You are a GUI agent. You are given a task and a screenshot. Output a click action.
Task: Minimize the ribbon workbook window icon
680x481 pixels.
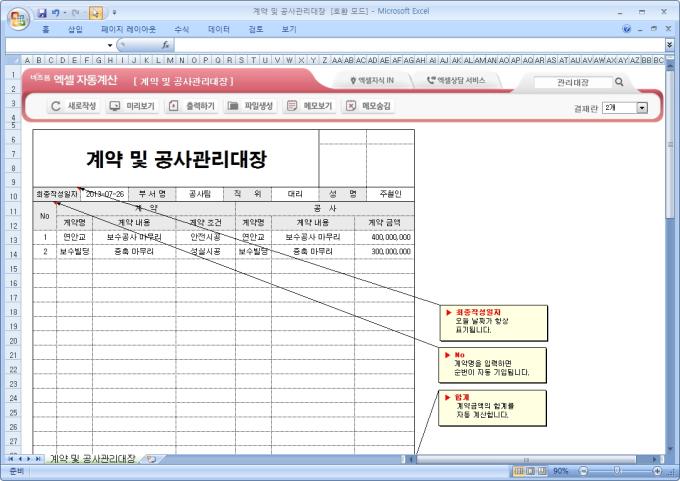pyautogui.click(x=640, y=29)
